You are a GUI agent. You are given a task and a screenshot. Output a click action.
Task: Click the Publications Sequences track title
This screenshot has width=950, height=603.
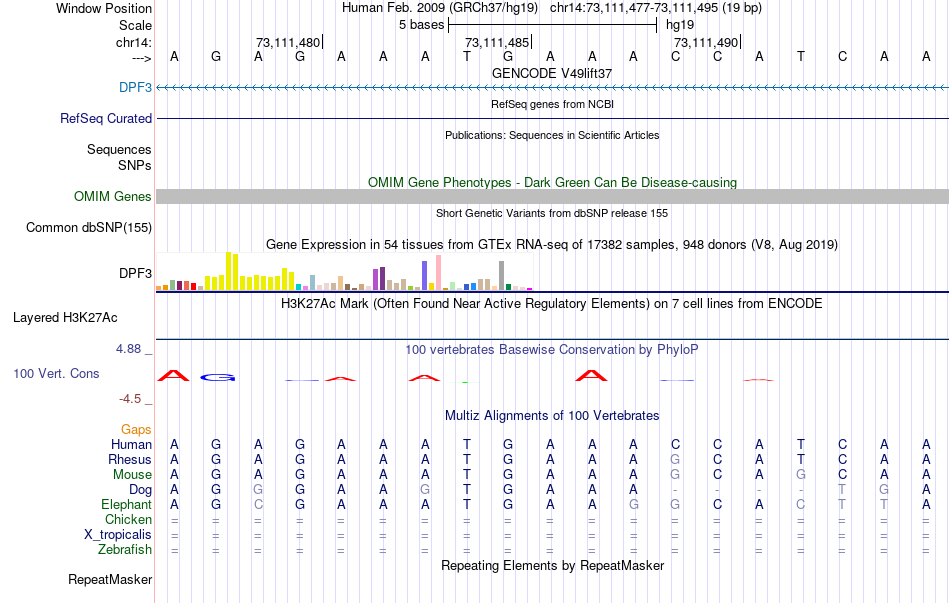pos(551,135)
